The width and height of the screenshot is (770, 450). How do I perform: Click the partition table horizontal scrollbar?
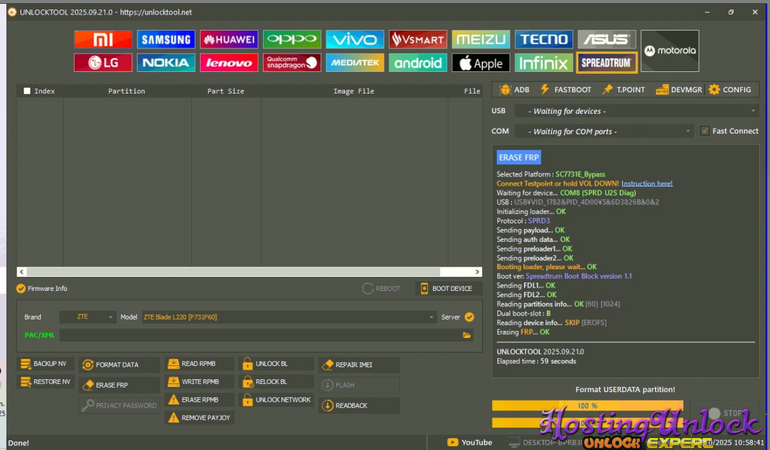click(249, 272)
